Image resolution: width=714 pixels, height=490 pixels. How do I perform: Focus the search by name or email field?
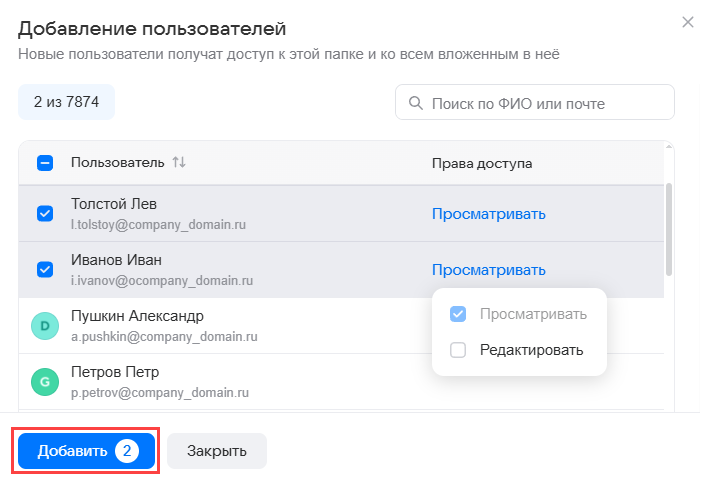[545, 103]
